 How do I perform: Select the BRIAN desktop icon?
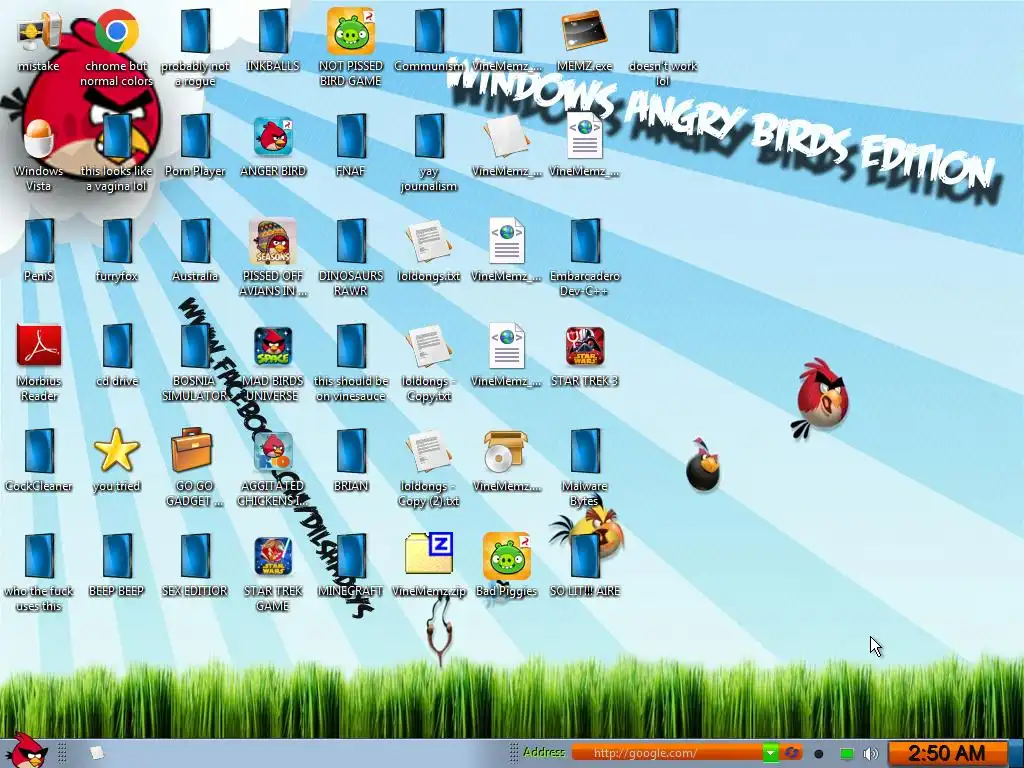[x=351, y=451]
